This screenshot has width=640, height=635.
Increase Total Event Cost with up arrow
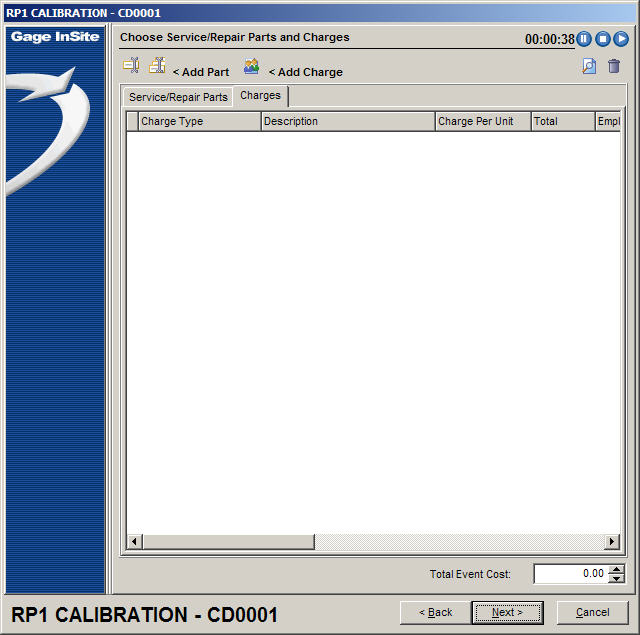(x=617, y=569)
